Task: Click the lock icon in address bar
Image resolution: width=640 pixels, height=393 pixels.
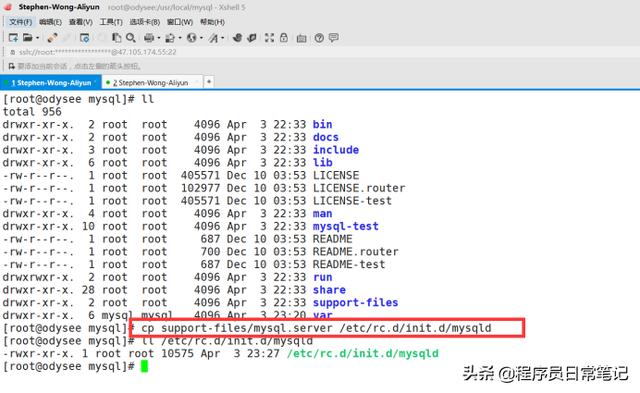Action: click(13, 52)
